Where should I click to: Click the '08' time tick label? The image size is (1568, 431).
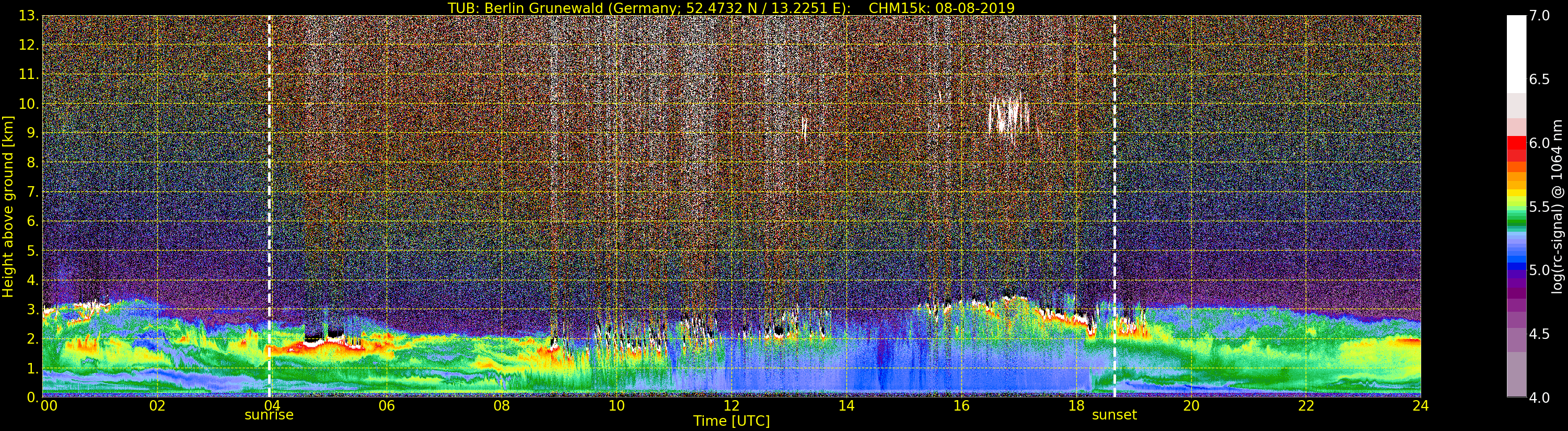502,406
